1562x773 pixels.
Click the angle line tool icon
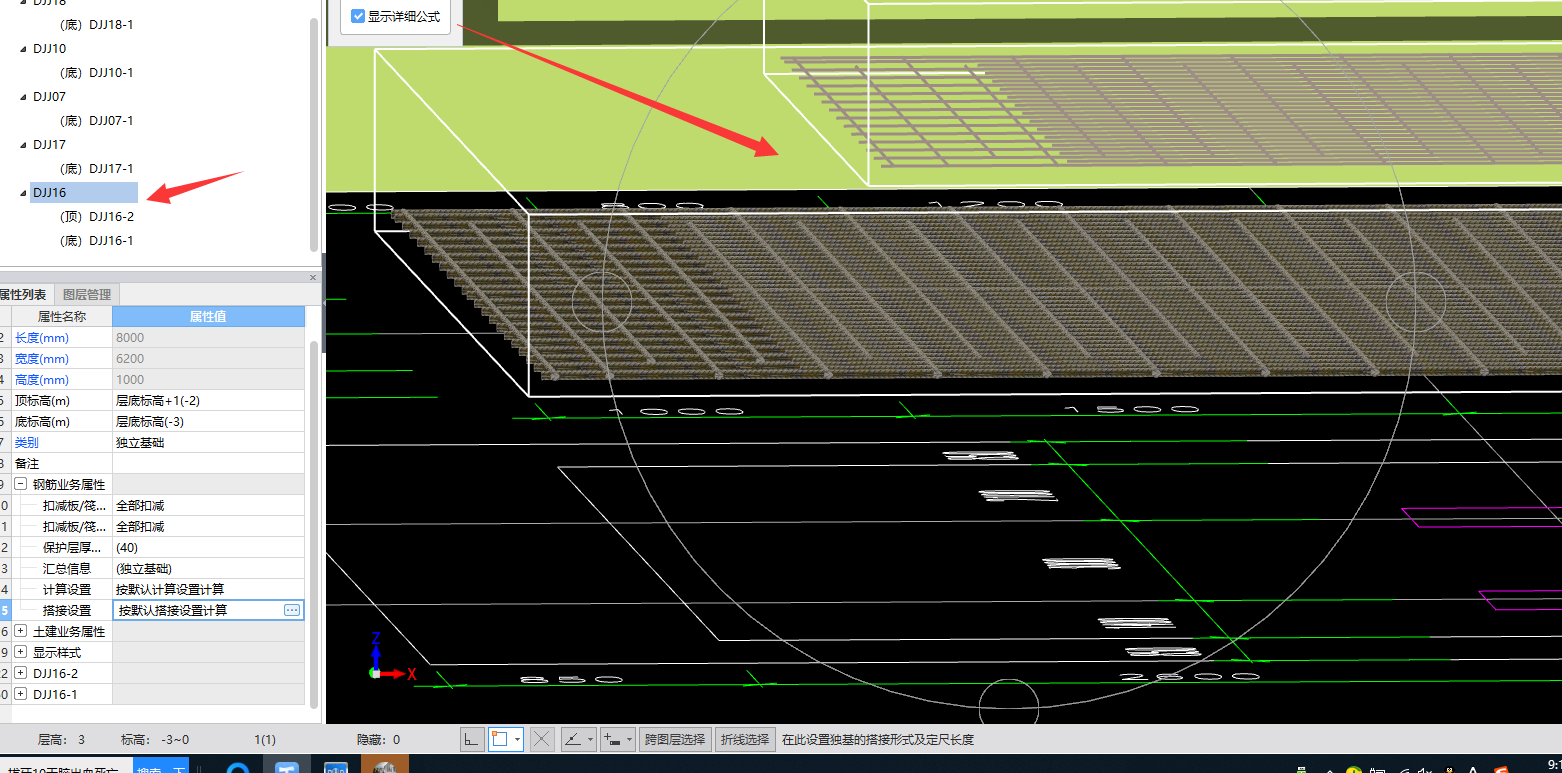tap(573, 740)
